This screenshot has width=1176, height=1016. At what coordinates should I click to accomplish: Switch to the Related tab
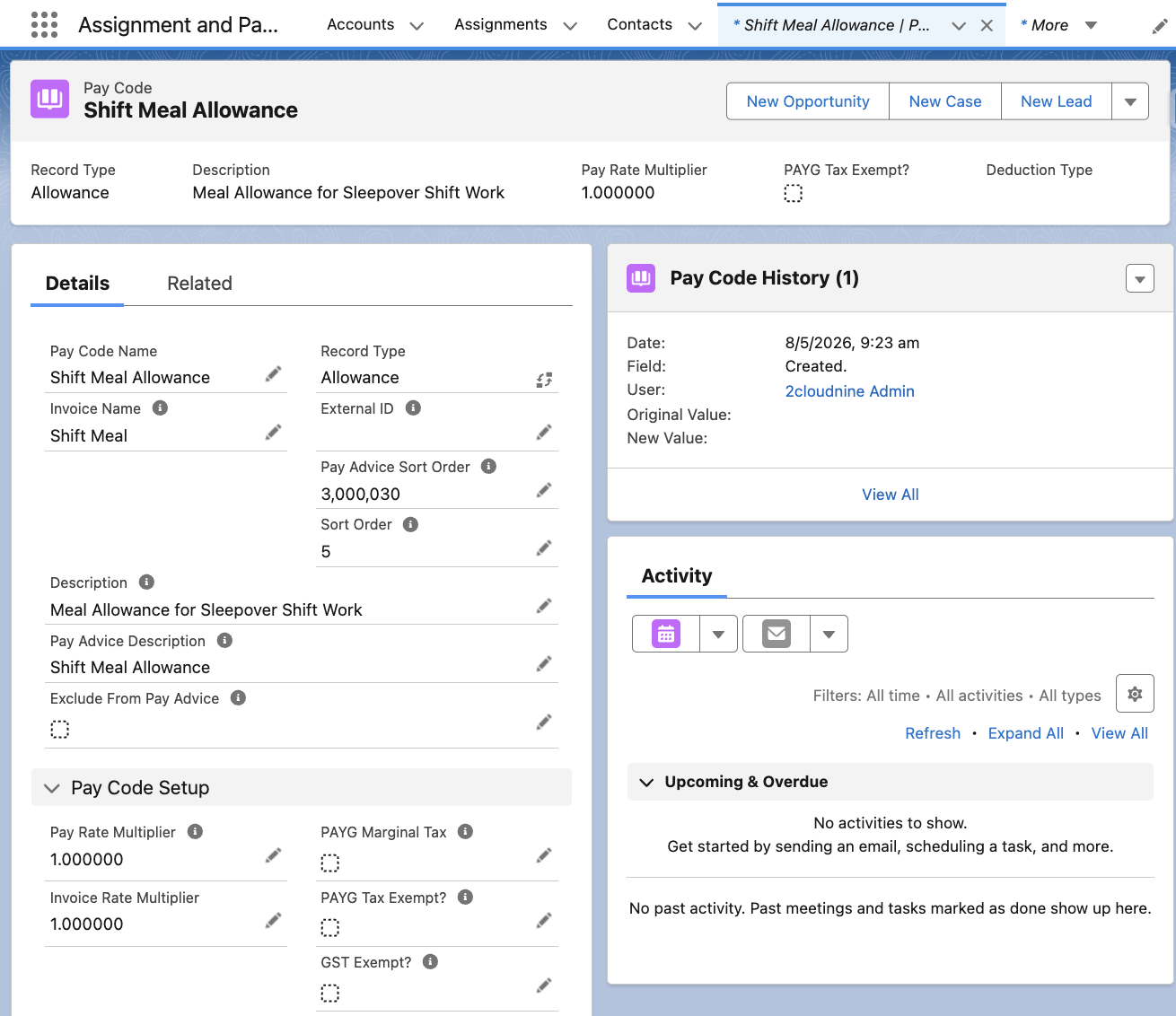[199, 284]
